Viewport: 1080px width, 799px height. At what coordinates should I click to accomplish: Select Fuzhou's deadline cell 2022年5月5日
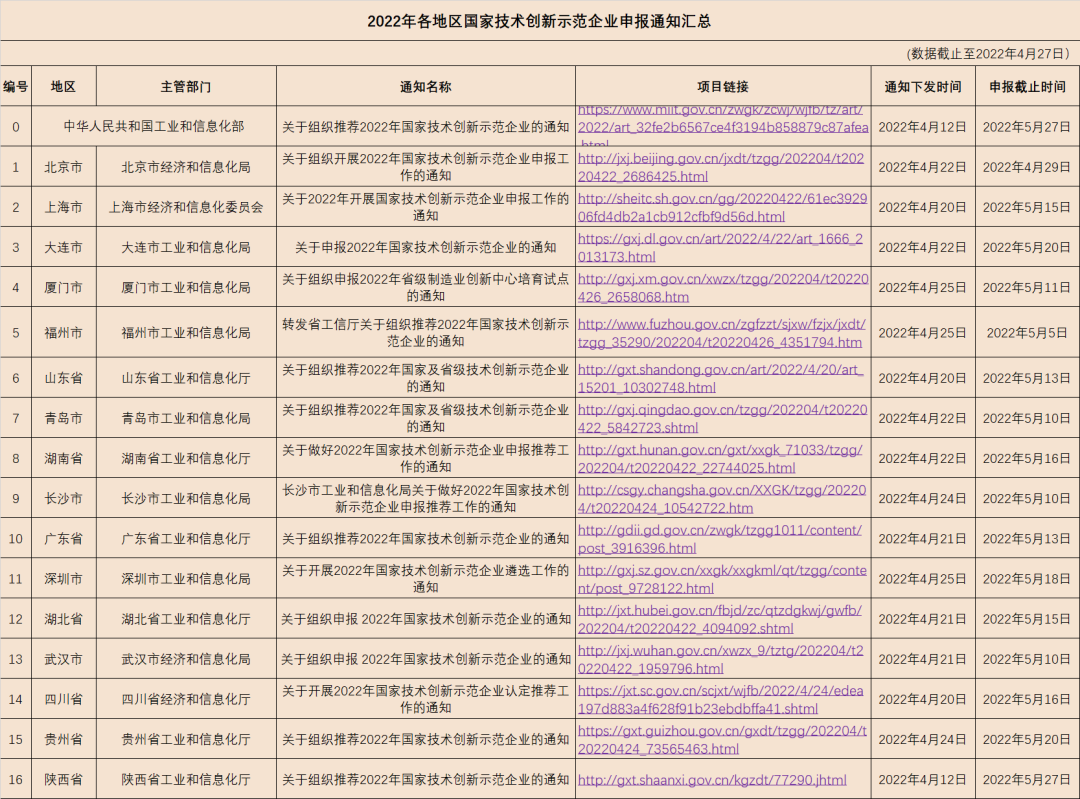[1027, 333]
